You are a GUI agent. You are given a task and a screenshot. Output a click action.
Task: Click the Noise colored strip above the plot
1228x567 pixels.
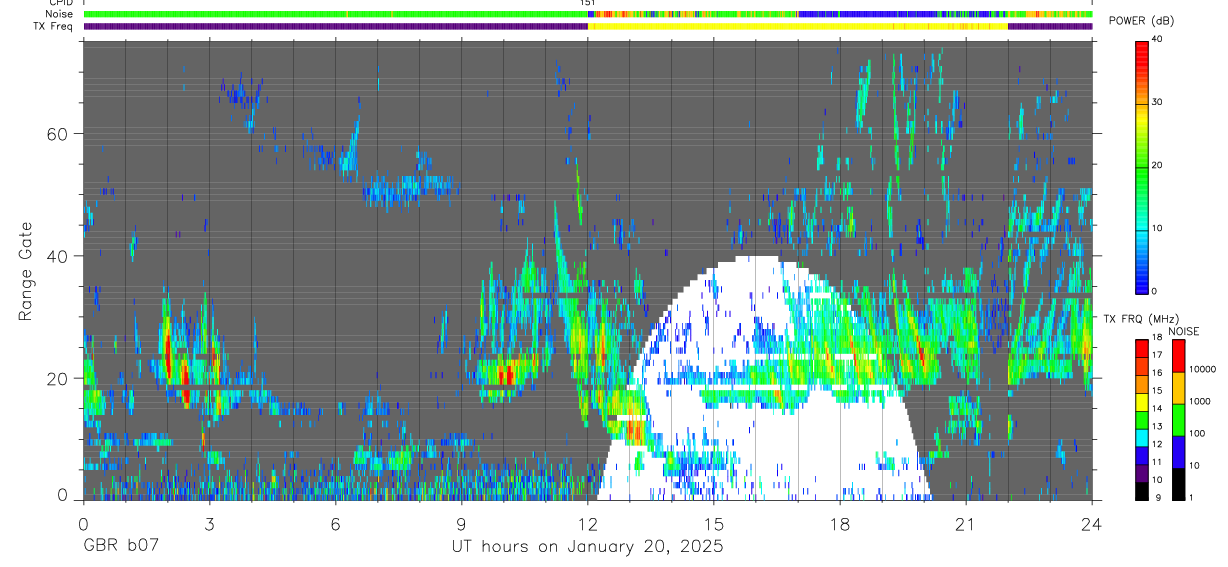point(587,14)
